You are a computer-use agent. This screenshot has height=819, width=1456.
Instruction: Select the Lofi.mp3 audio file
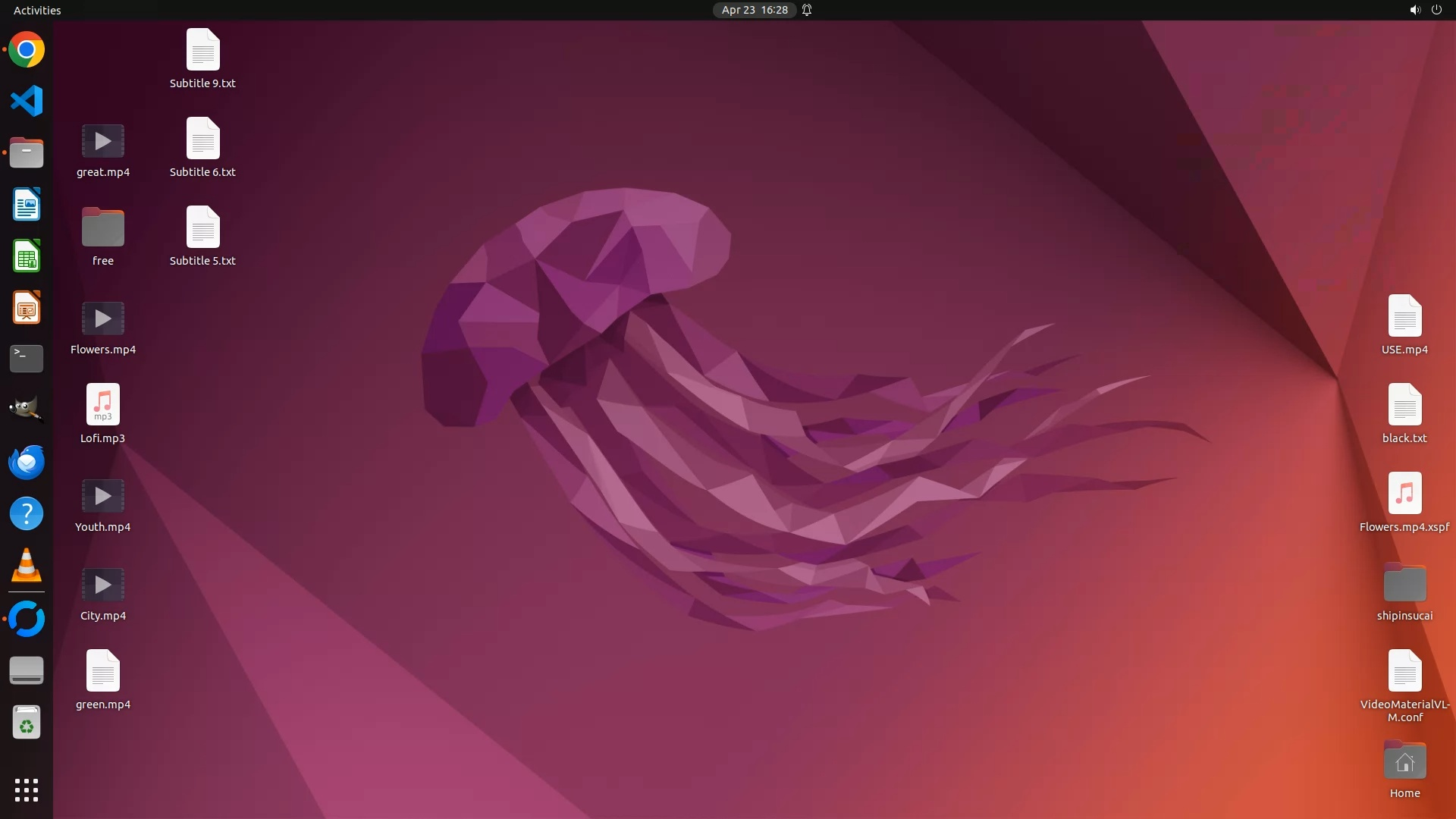tap(103, 404)
